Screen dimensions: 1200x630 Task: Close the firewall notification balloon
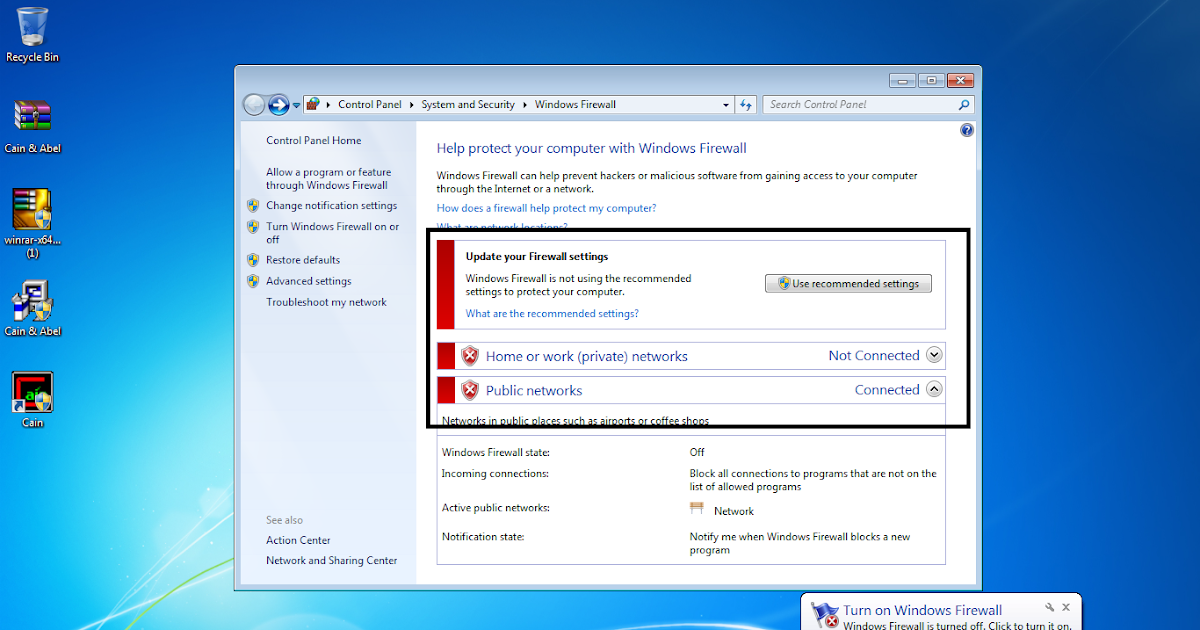1066,607
